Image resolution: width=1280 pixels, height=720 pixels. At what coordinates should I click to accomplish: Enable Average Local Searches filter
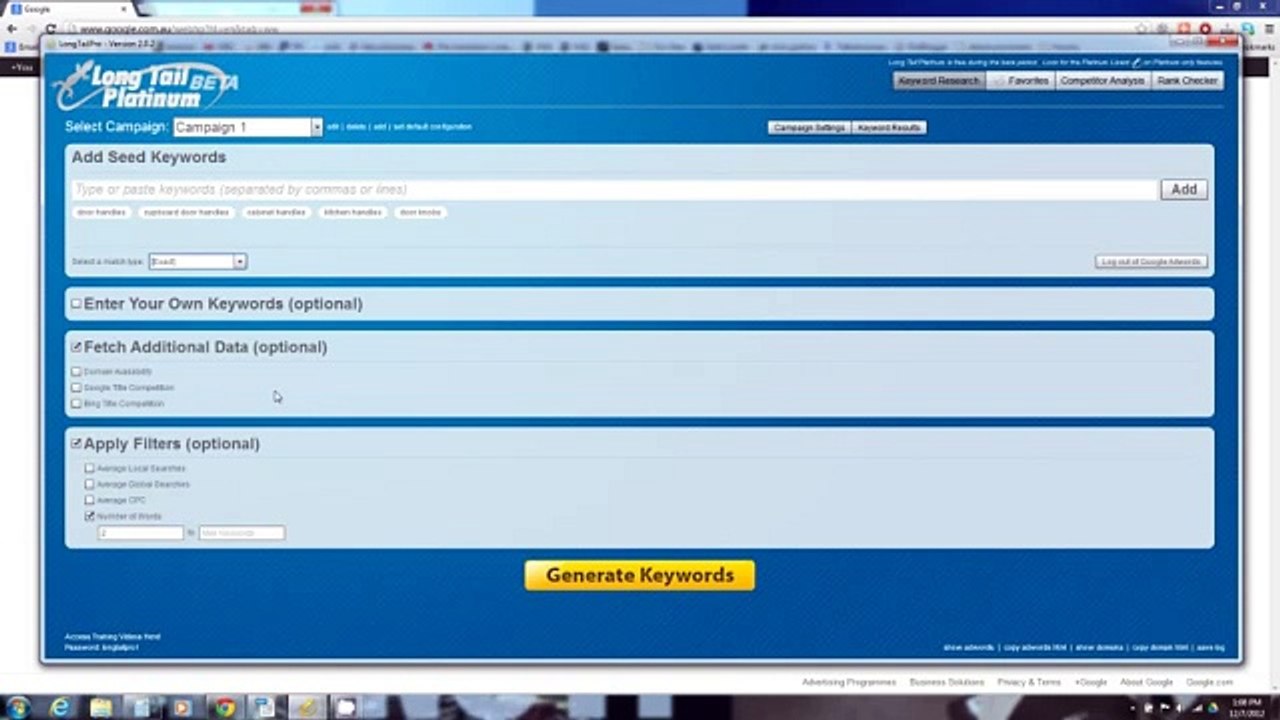pyautogui.click(x=90, y=468)
